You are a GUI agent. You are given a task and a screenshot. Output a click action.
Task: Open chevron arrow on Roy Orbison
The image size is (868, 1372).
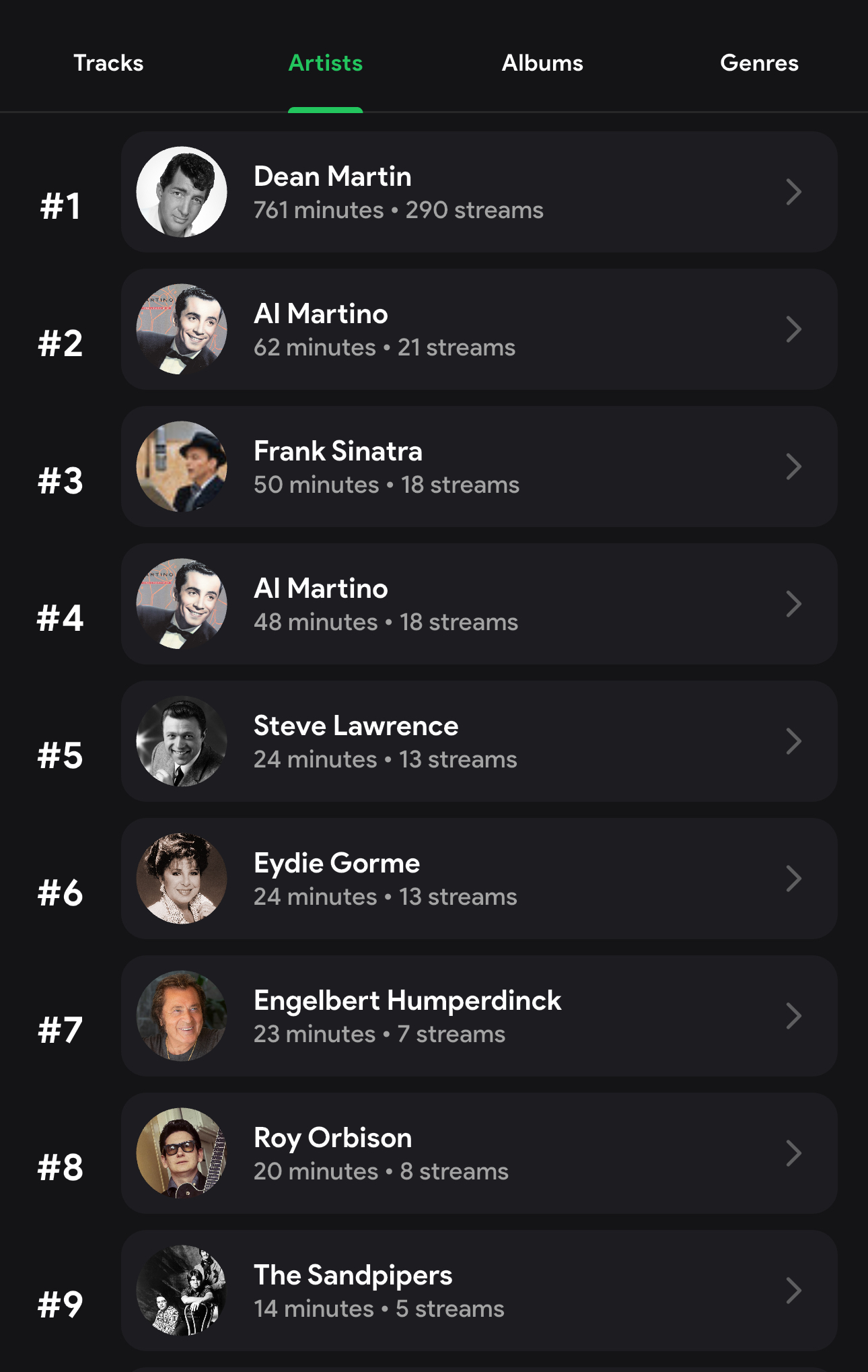(x=794, y=1153)
